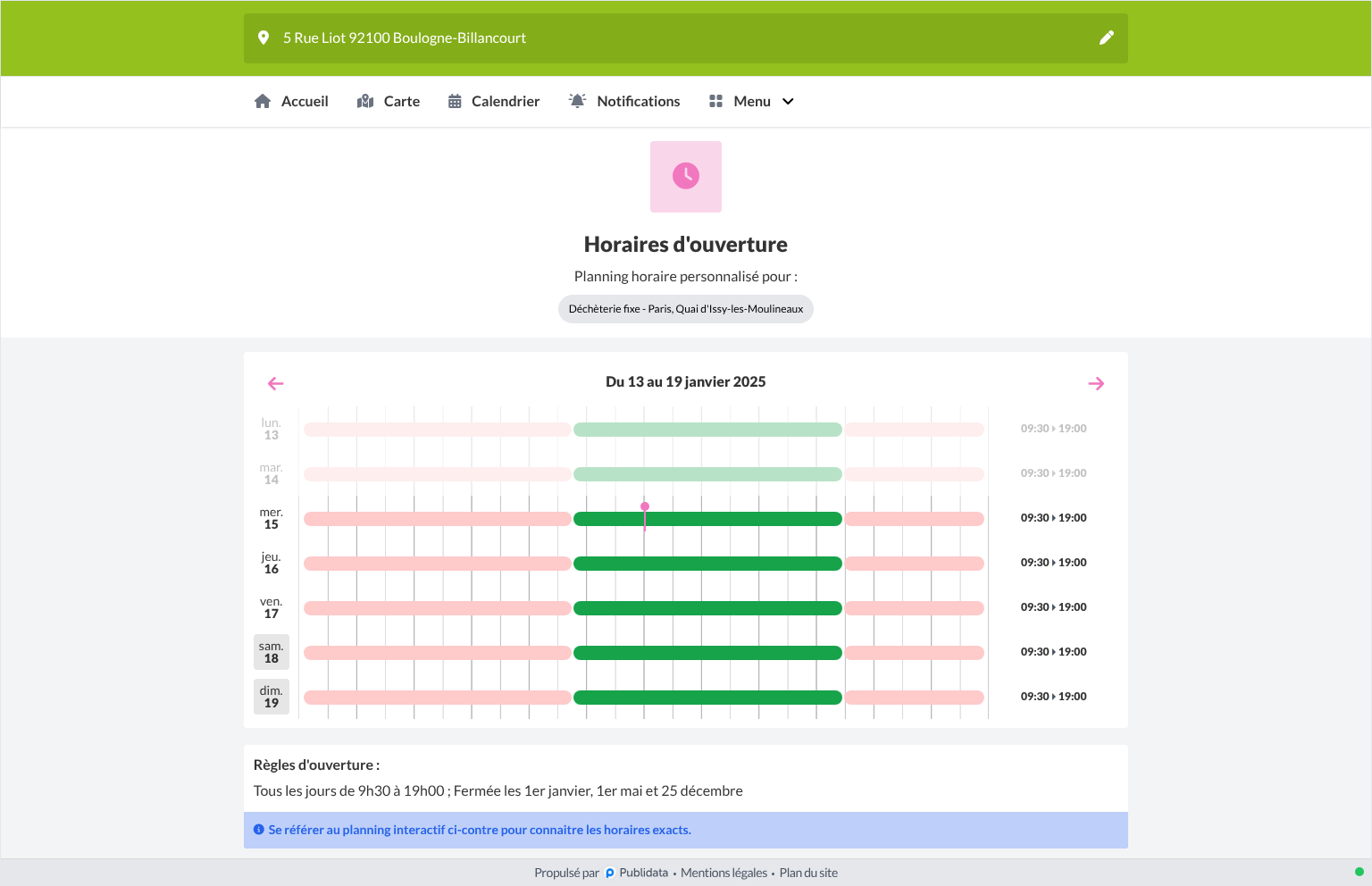Open the Publidata footer link
The height and width of the screenshot is (886, 1372).
click(x=637, y=873)
